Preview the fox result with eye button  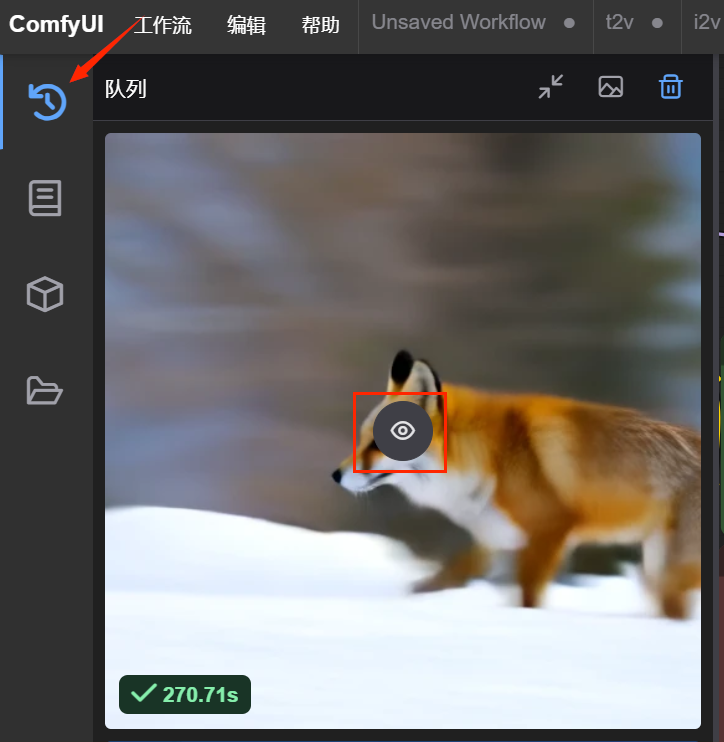tap(402, 431)
